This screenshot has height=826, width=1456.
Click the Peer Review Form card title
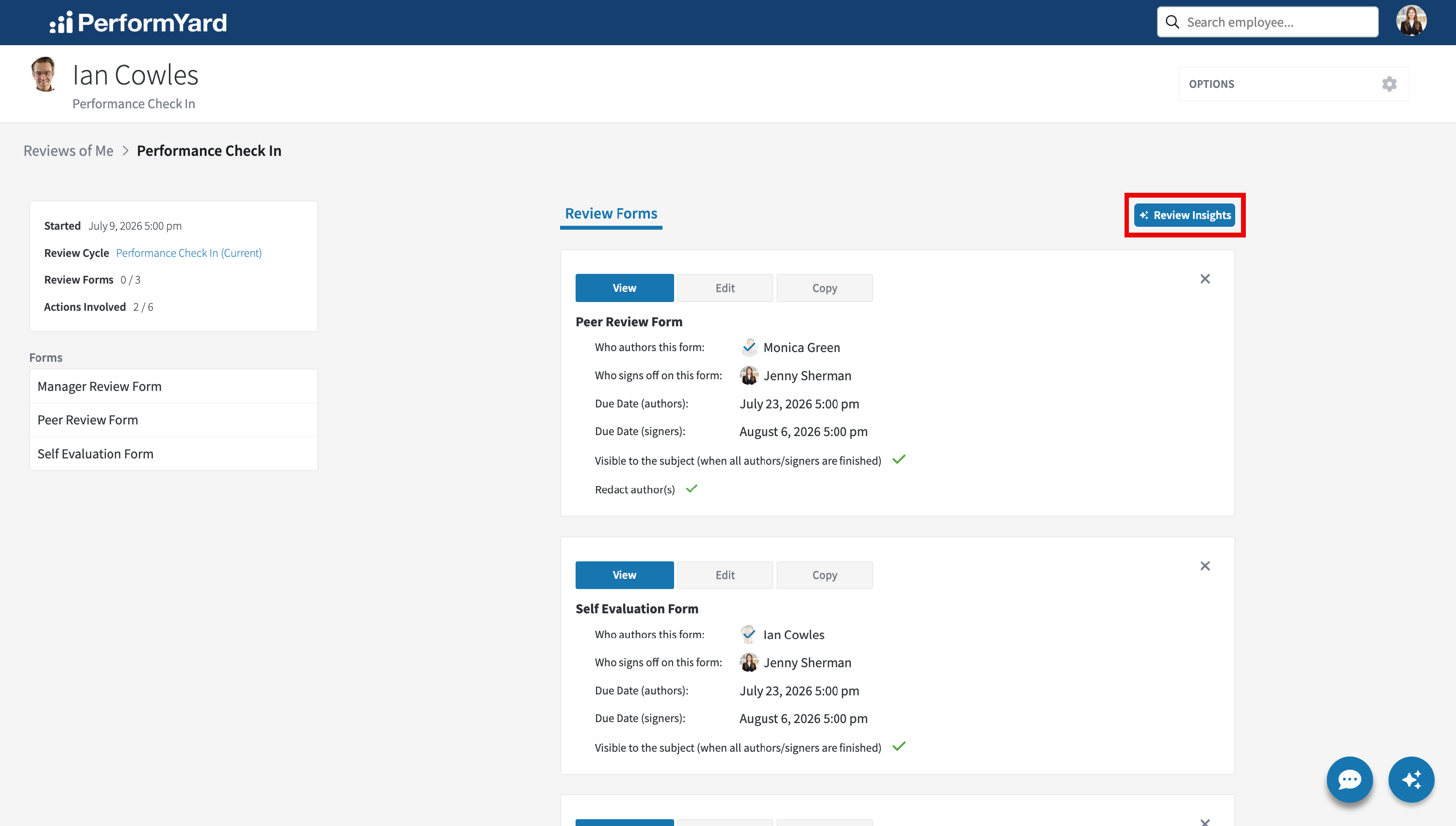(629, 321)
